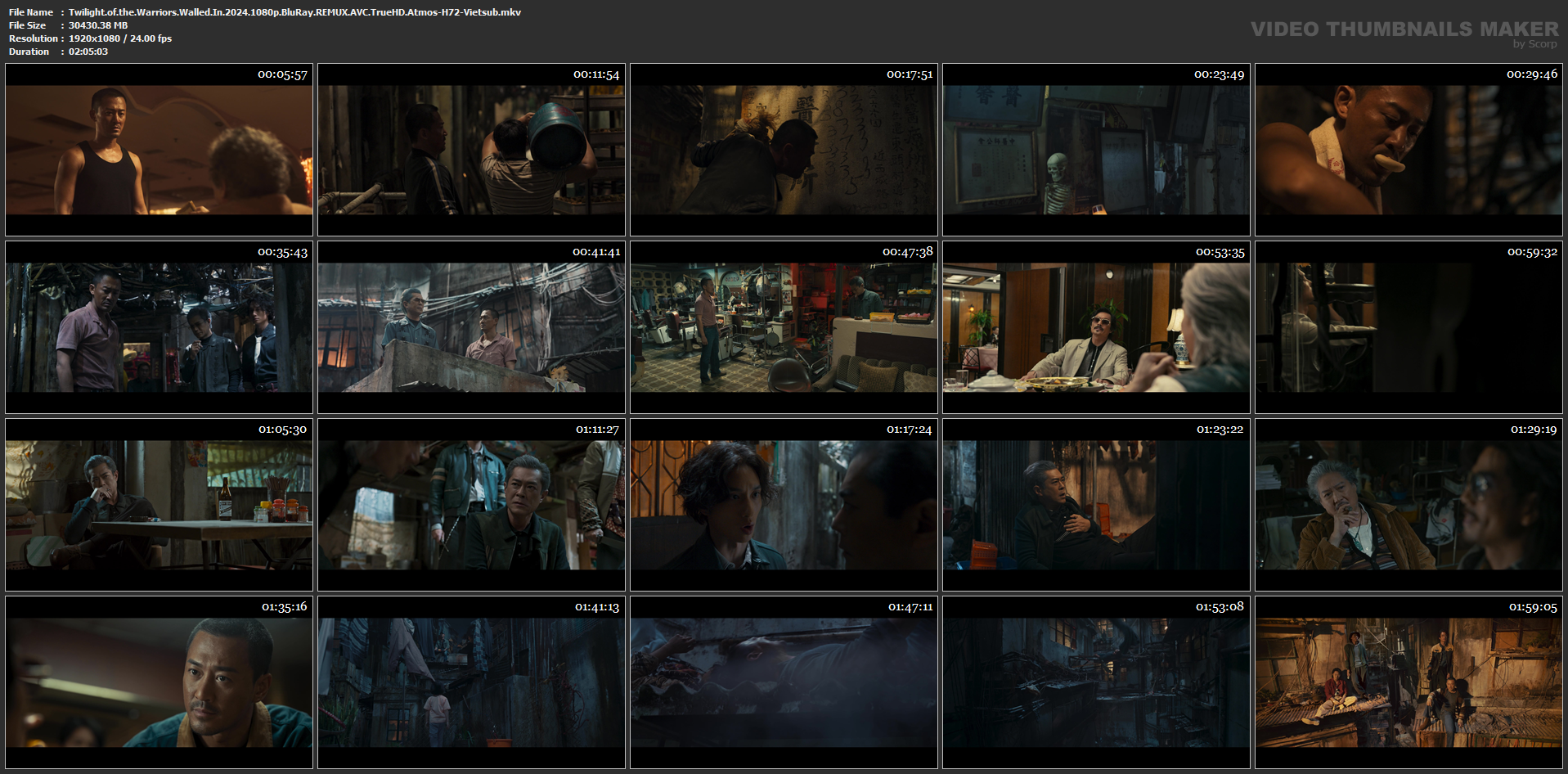The width and height of the screenshot is (1568, 774).
Task: Open the final thumbnail at 01:59:05
Action: click(x=1409, y=682)
